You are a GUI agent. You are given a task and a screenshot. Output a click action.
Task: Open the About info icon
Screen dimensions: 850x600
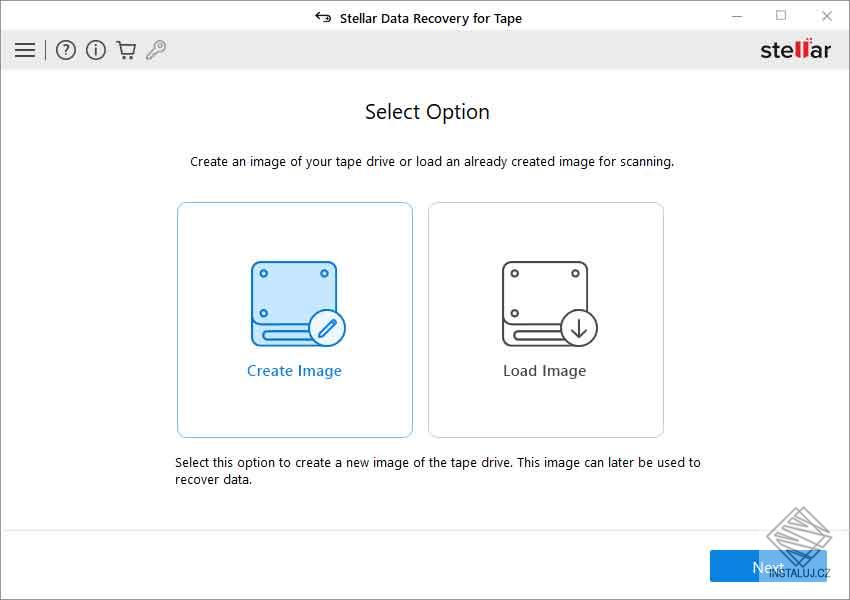click(x=96, y=49)
